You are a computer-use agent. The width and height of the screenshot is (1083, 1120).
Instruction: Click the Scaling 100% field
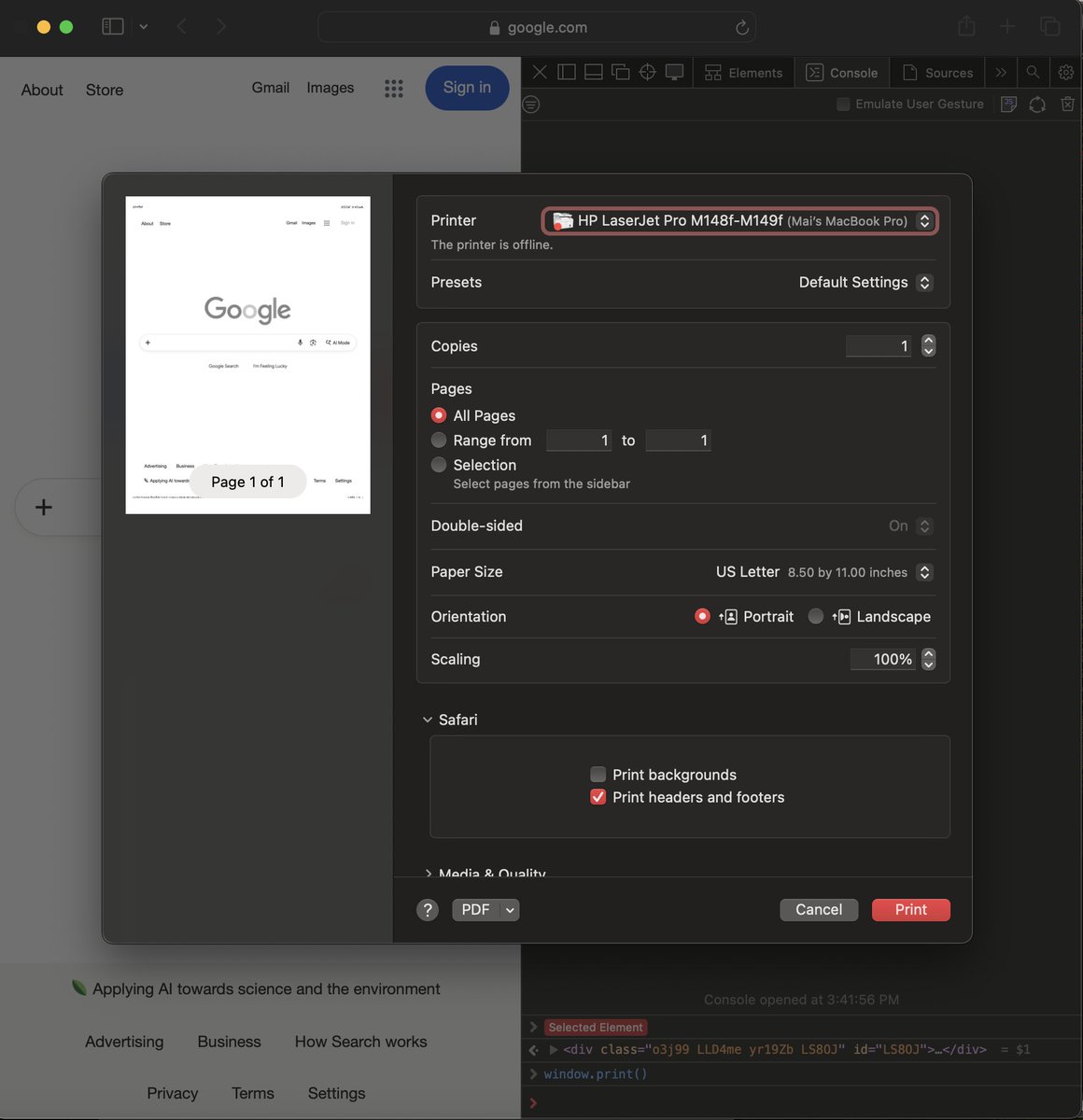[882, 659]
